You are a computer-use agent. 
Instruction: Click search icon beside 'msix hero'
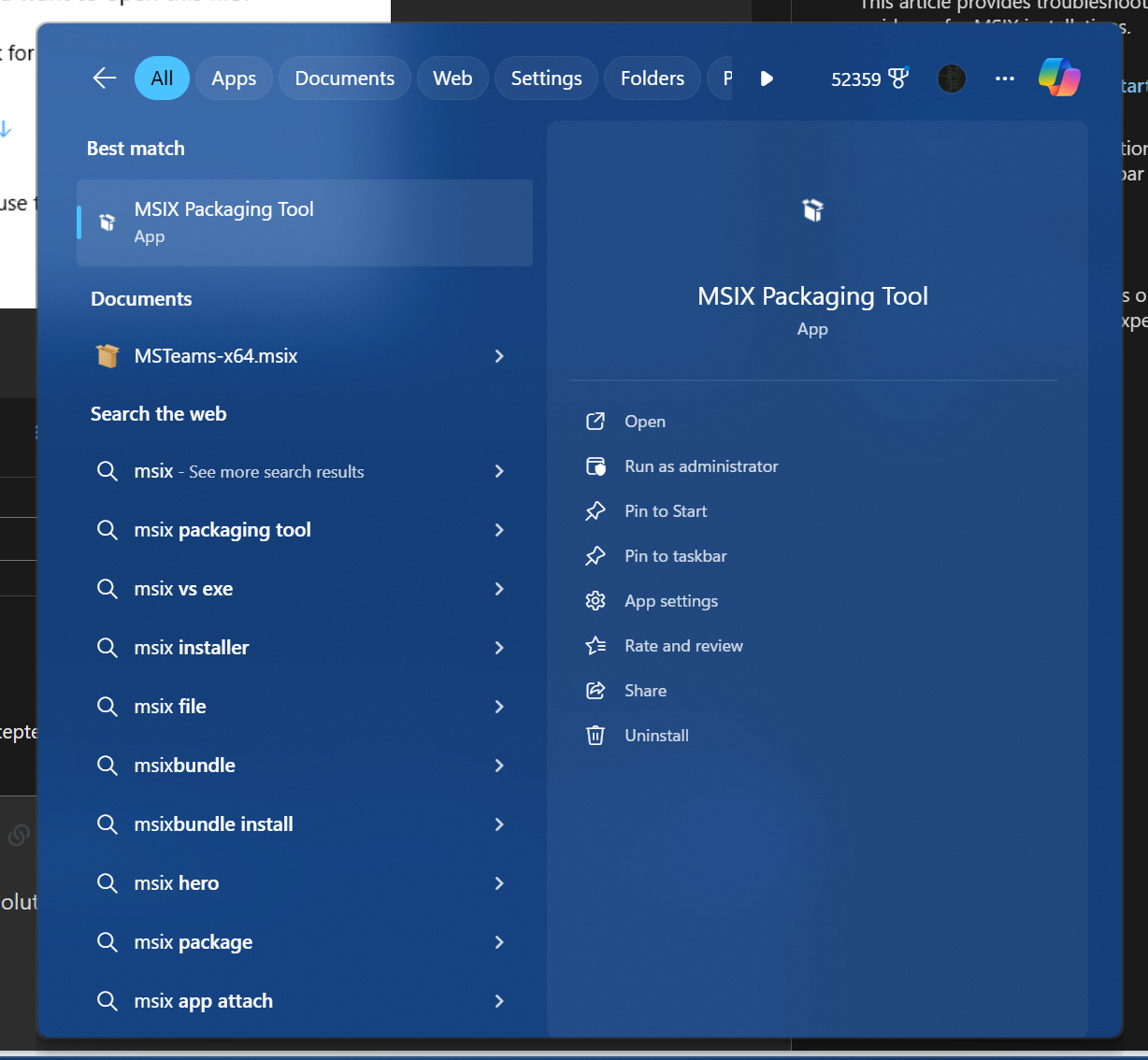108,883
